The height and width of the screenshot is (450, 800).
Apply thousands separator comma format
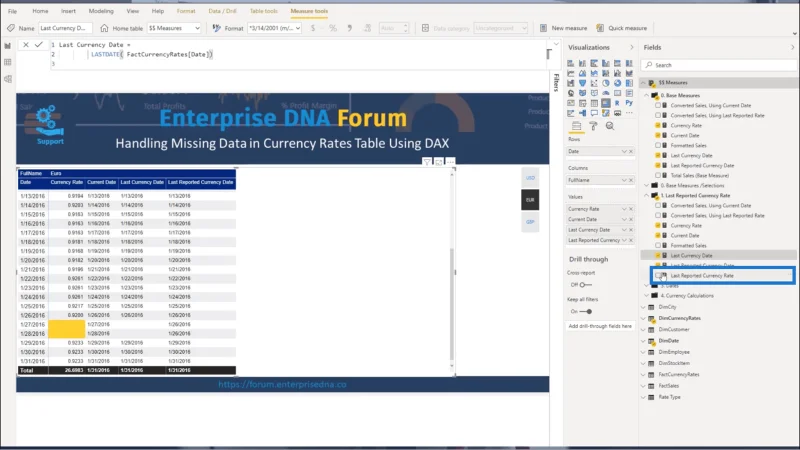click(x=349, y=28)
